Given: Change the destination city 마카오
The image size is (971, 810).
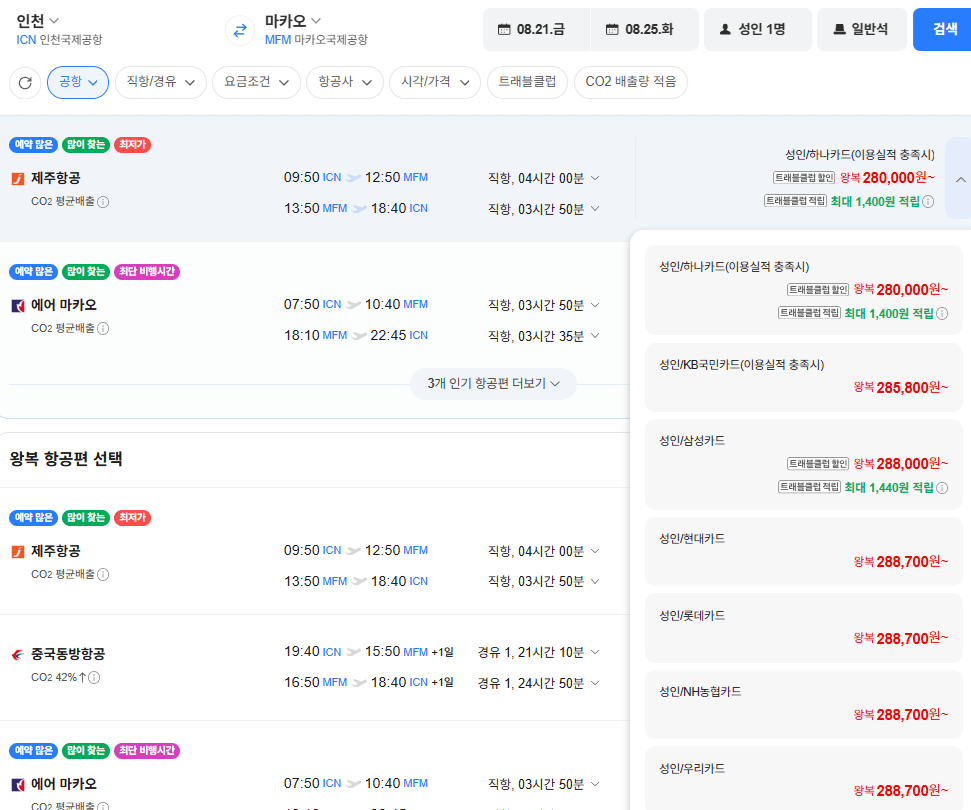Looking at the screenshot, I should tap(293, 21).
